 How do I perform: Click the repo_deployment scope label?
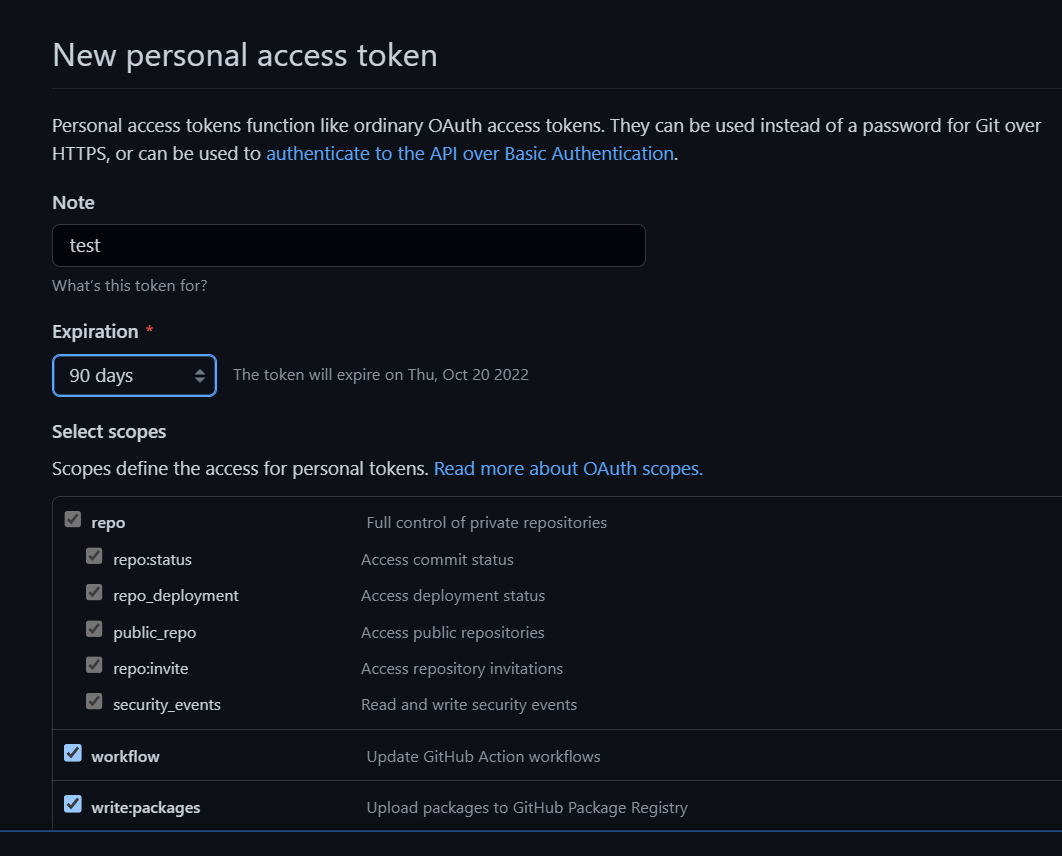coord(176,595)
